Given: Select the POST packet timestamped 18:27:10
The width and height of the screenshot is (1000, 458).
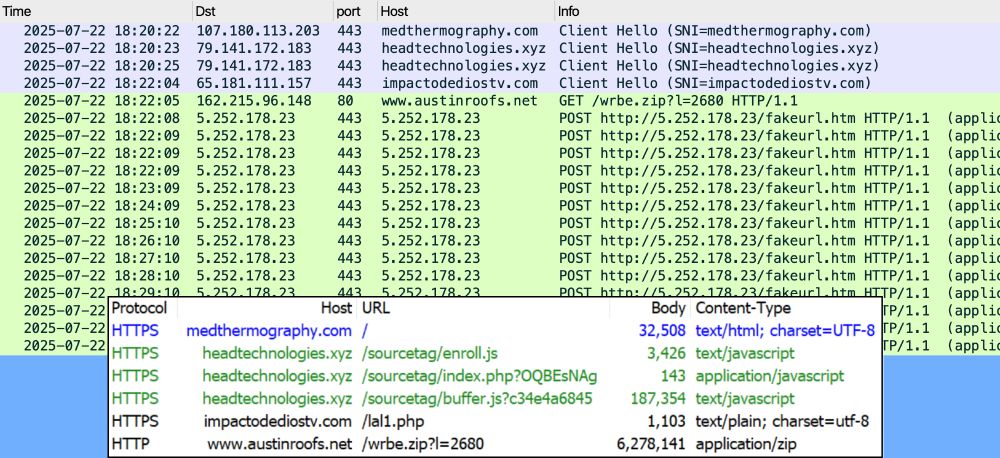Looking at the screenshot, I should (500, 258).
